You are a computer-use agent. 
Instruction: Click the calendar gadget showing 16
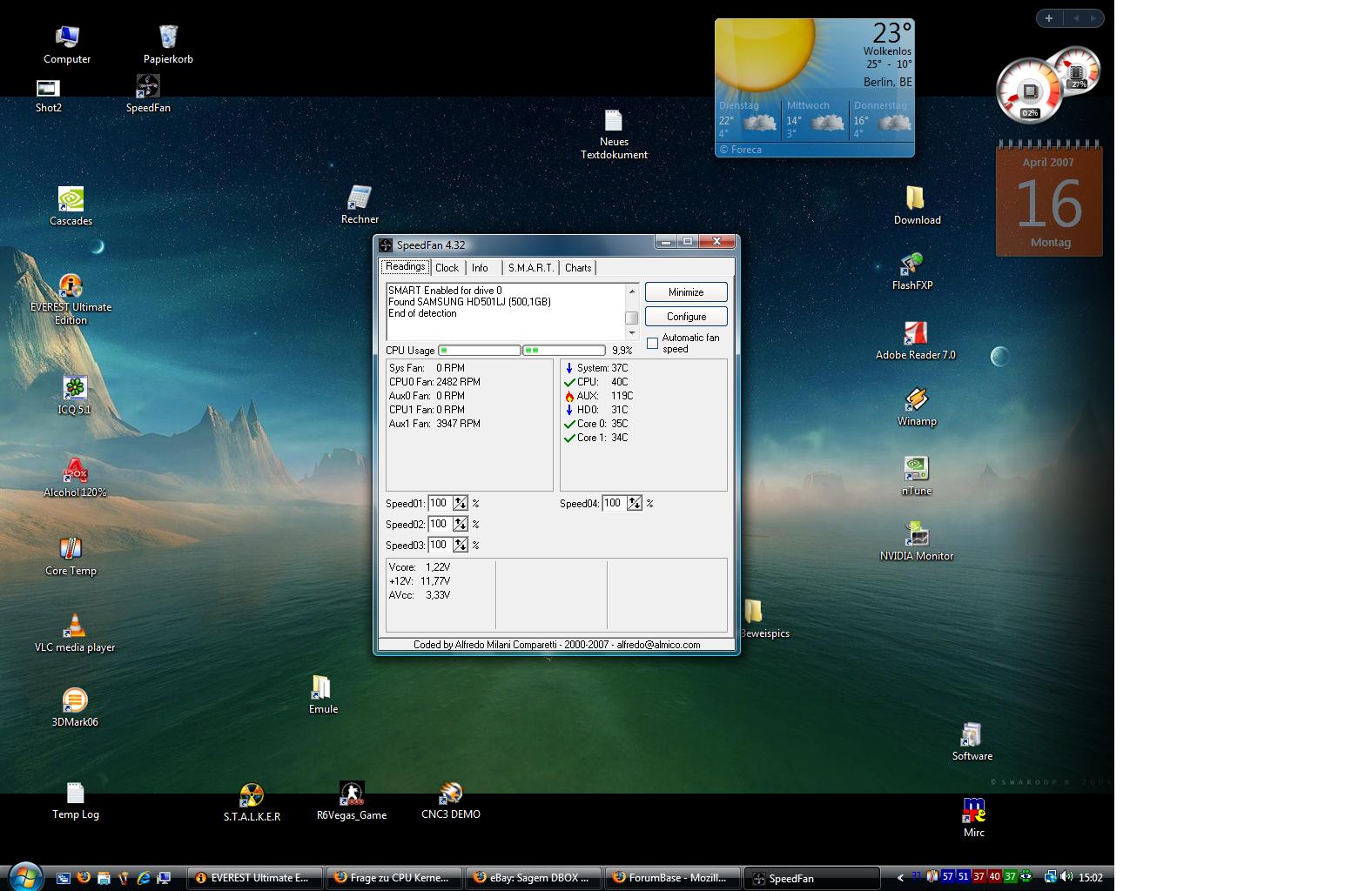click(1049, 198)
